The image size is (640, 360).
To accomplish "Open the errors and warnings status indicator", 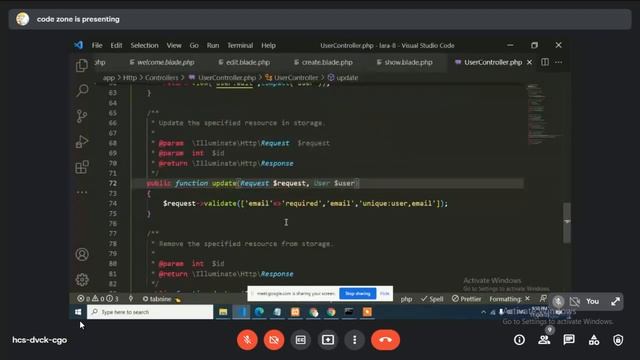I will [x=98, y=299].
